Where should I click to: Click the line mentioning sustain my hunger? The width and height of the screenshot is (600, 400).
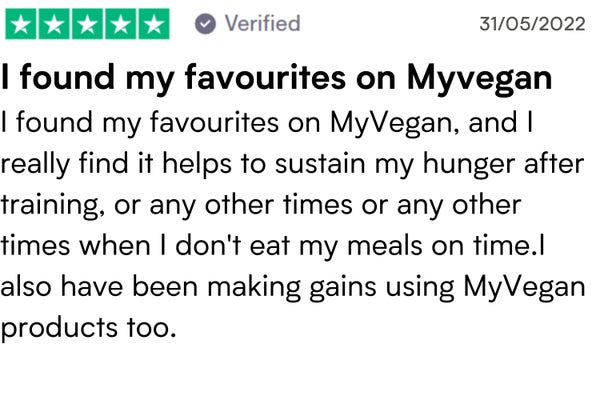(292, 165)
